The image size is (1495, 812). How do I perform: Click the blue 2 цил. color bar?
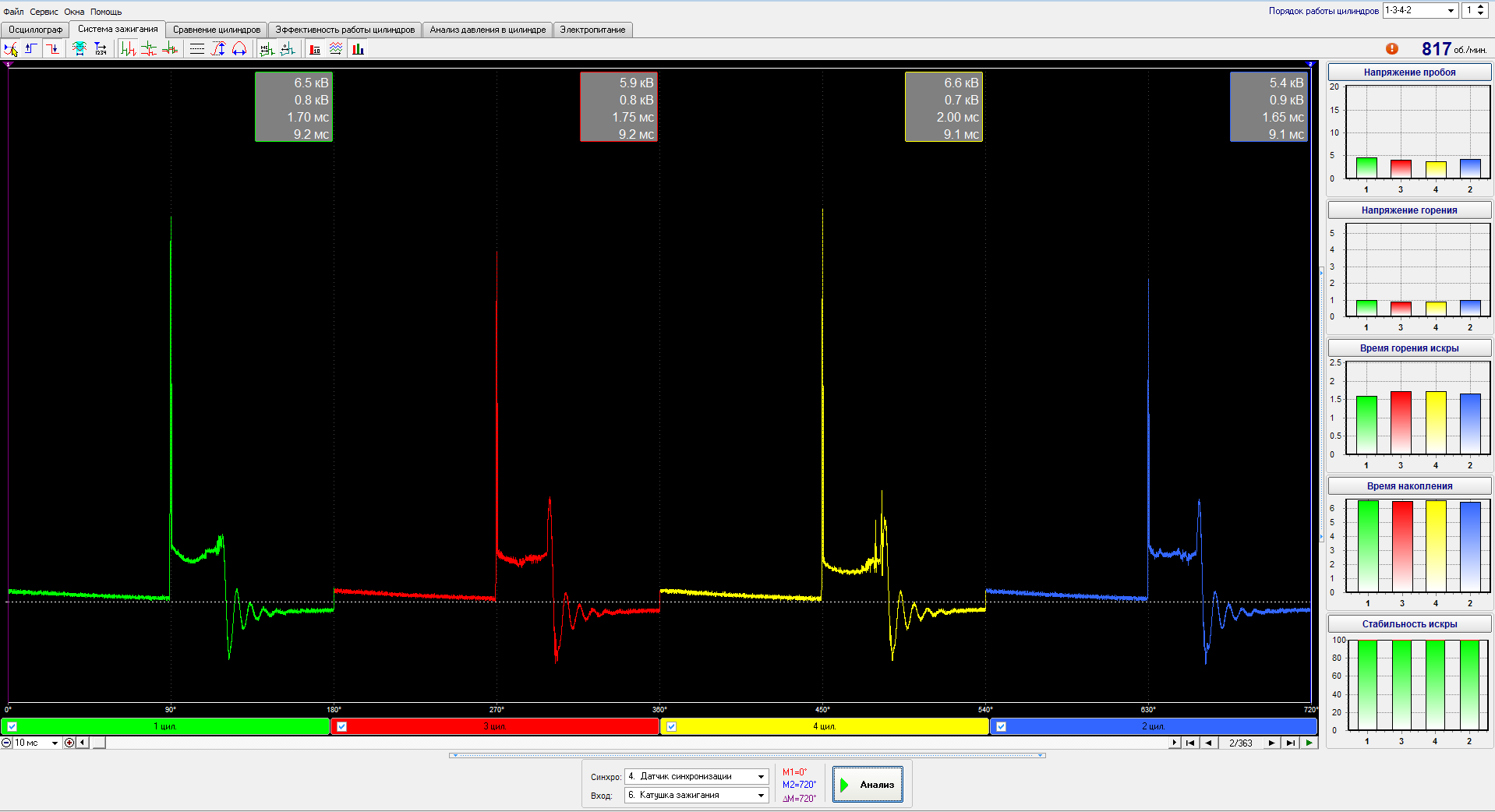(1154, 726)
